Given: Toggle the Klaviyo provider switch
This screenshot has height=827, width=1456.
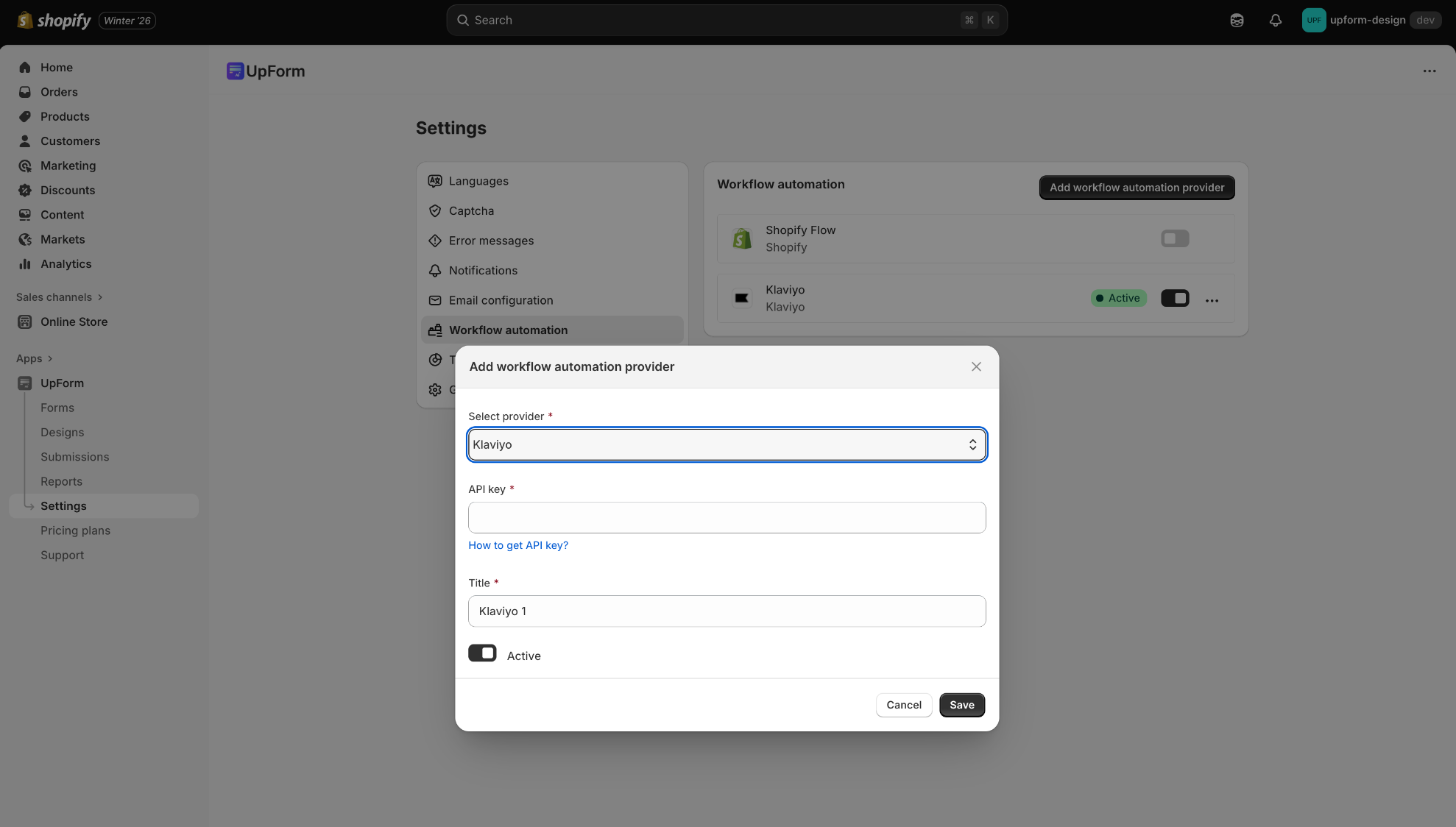Looking at the screenshot, I should [1175, 298].
